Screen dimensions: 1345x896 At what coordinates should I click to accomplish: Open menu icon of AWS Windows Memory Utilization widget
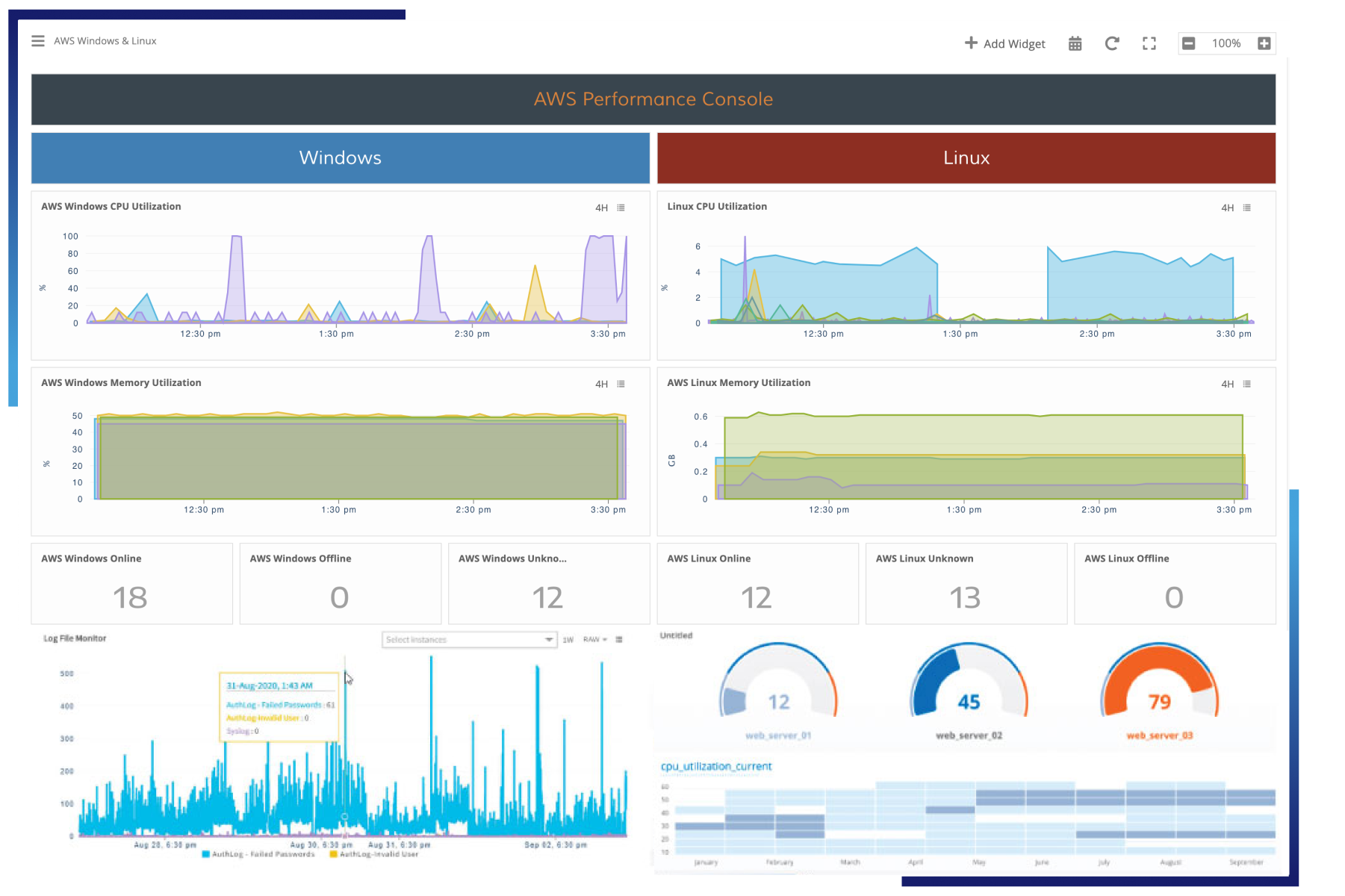(x=621, y=384)
